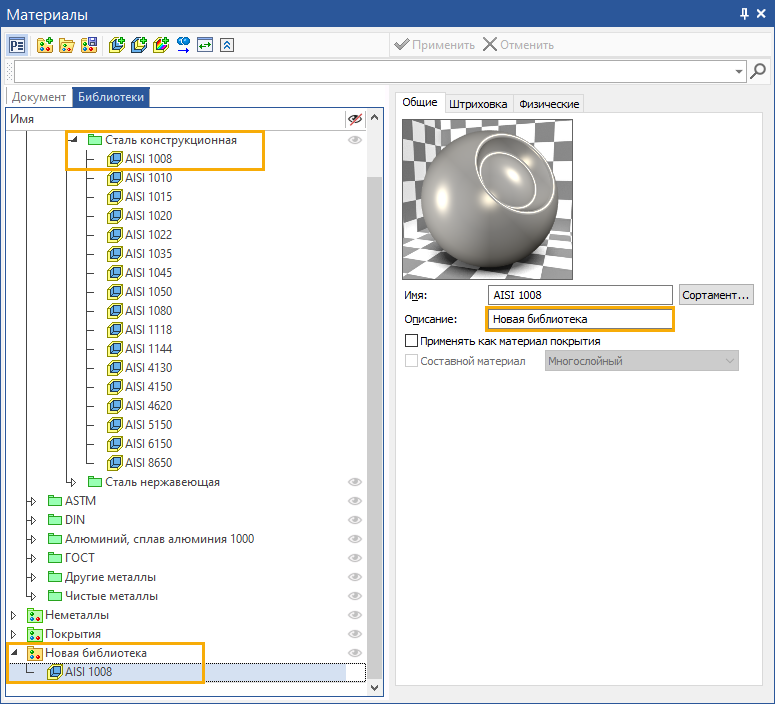The image size is (775, 704).
Task: Click the Описание input field
Action: pos(579,319)
